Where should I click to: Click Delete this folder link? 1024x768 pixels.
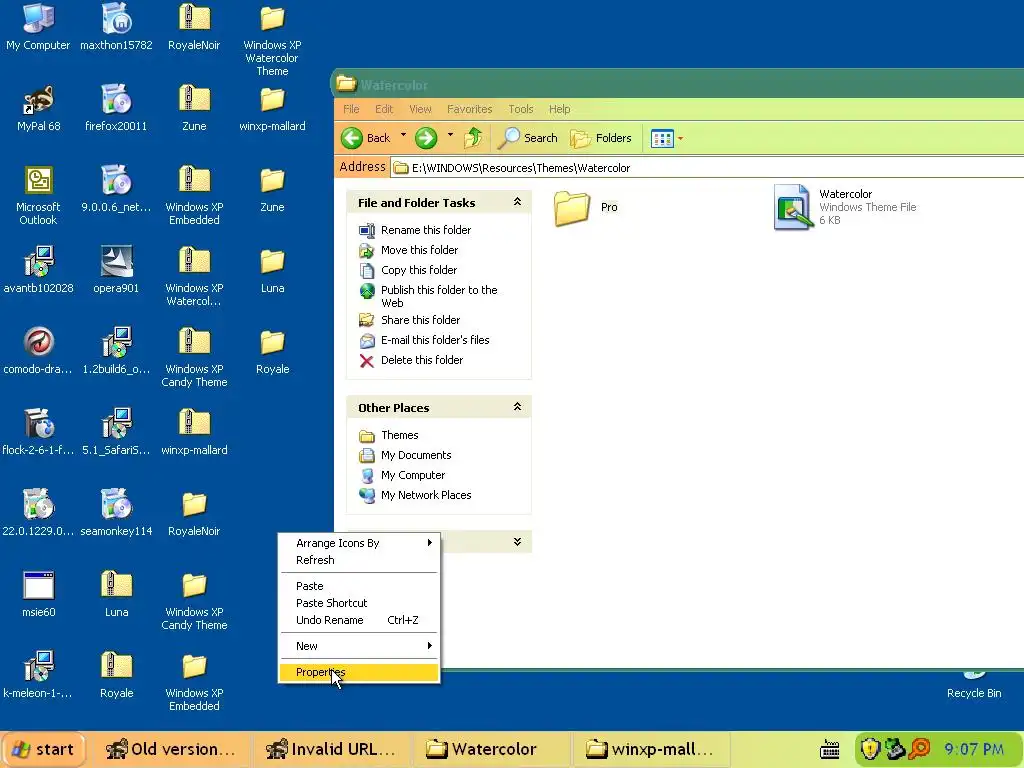click(x=422, y=360)
